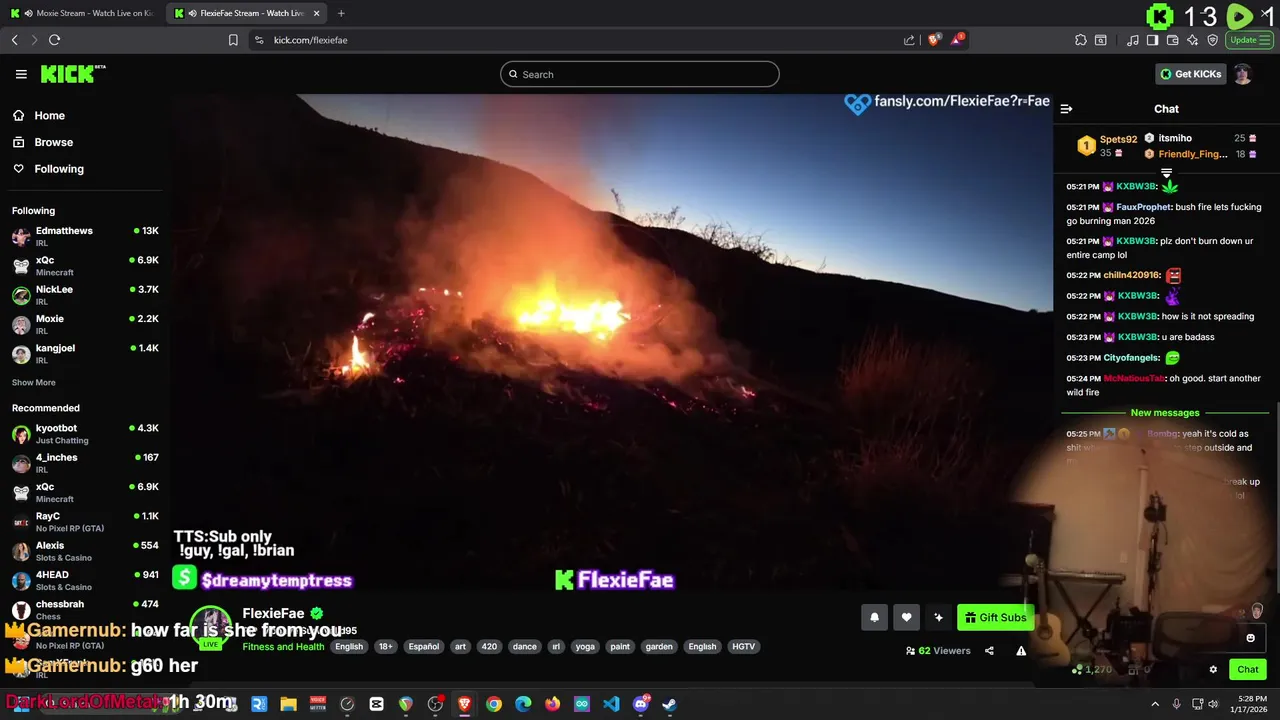This screenshot has height=720, width=1280.
Task: Open Steam from taskbar
Action: click(670, 704)
